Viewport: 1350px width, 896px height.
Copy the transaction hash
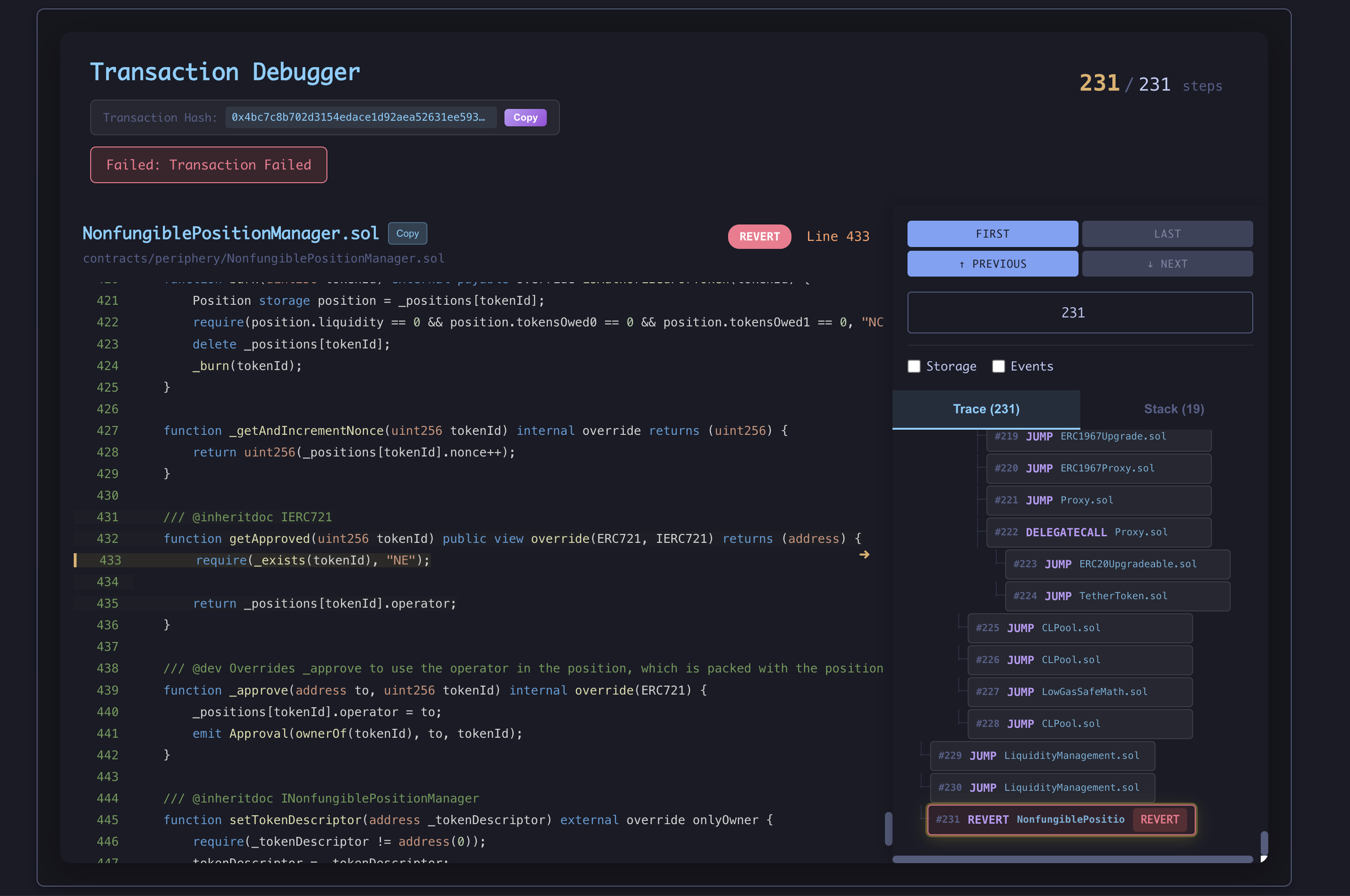click(525, 118)
